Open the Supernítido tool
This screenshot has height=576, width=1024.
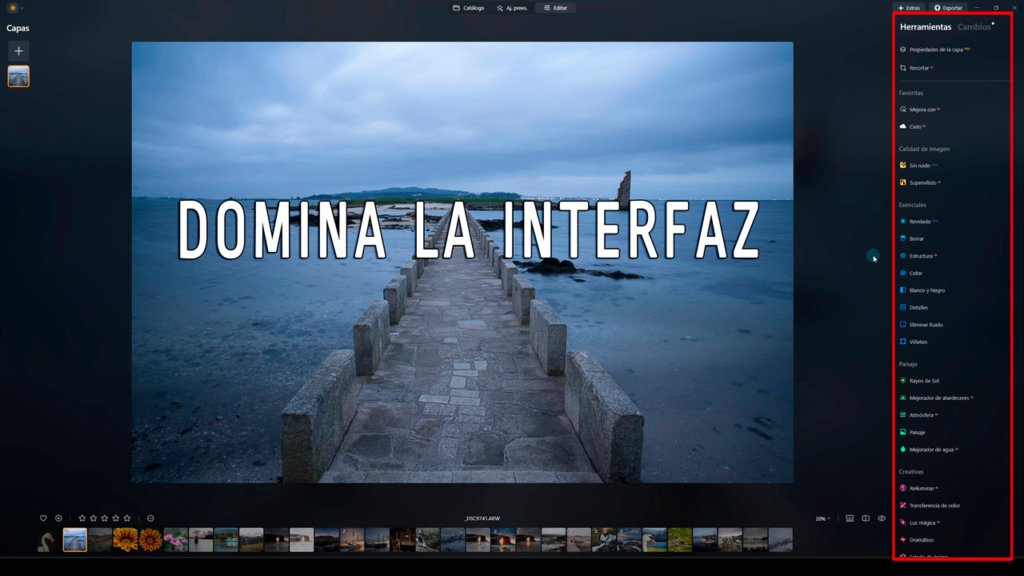[920, 183]
